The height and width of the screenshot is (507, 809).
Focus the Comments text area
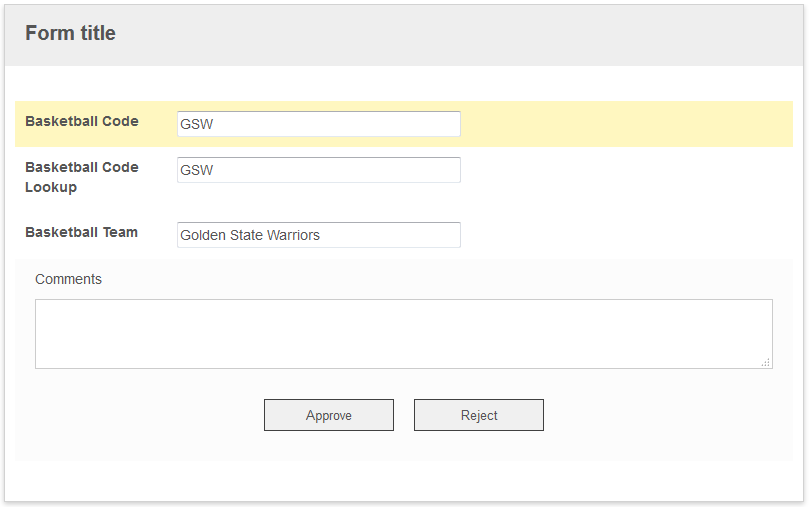404,334
